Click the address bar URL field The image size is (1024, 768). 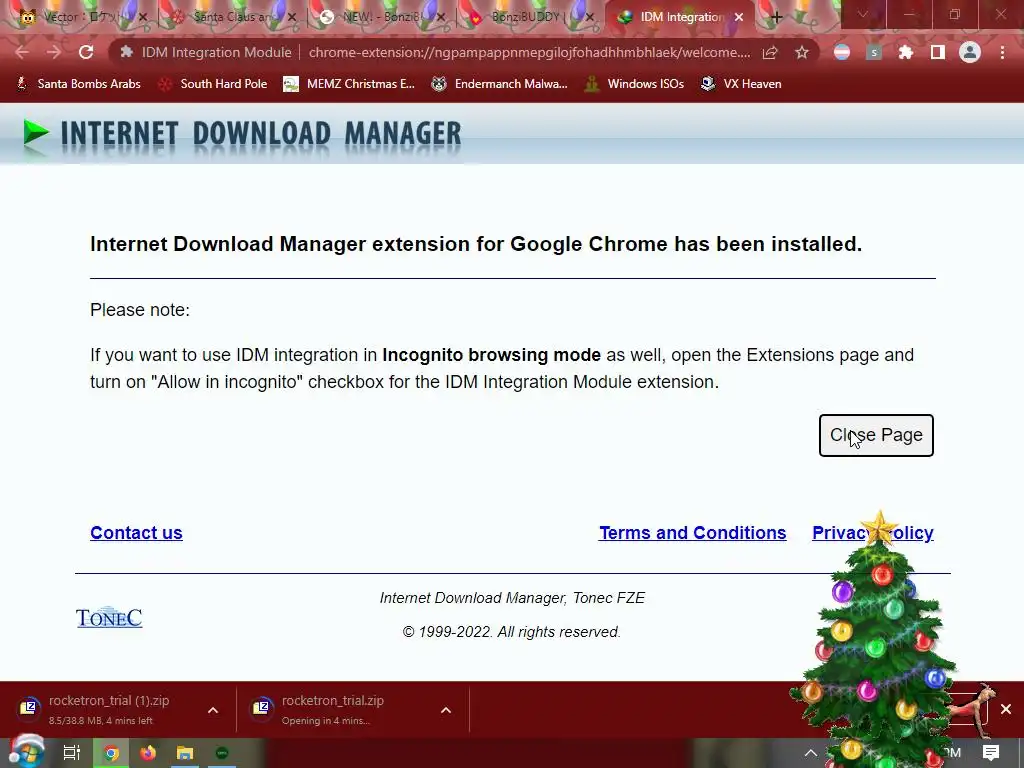tap(529, 52)
